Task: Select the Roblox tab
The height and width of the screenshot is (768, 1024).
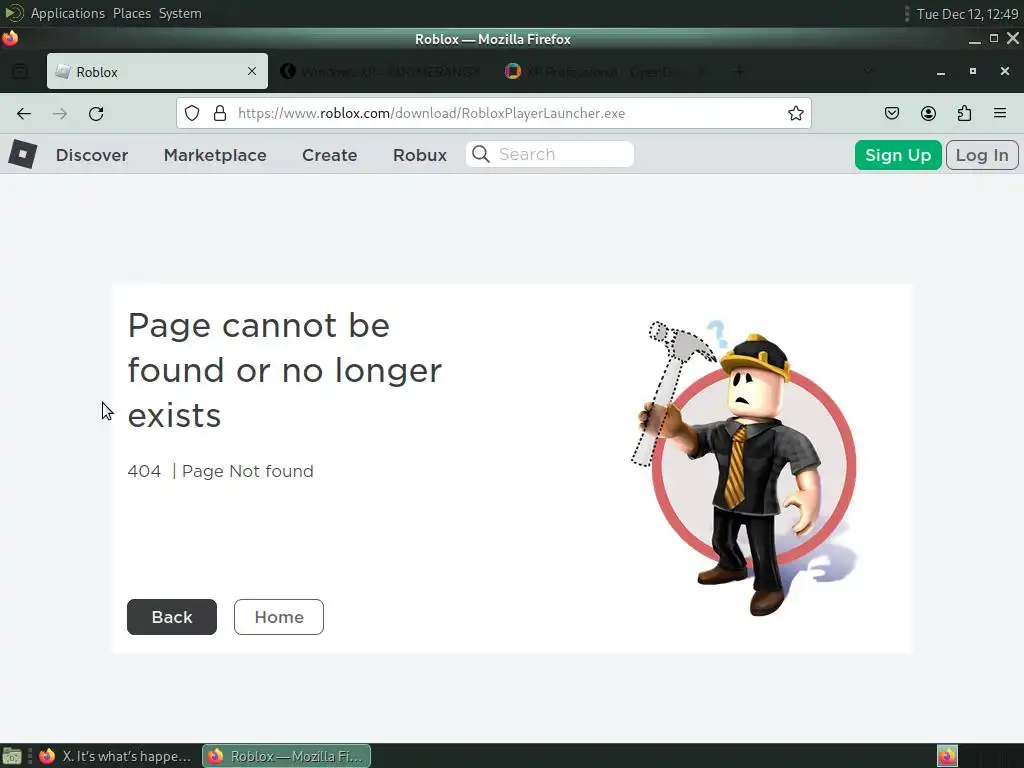Action: pyautogui.click(x=157, y=71)
